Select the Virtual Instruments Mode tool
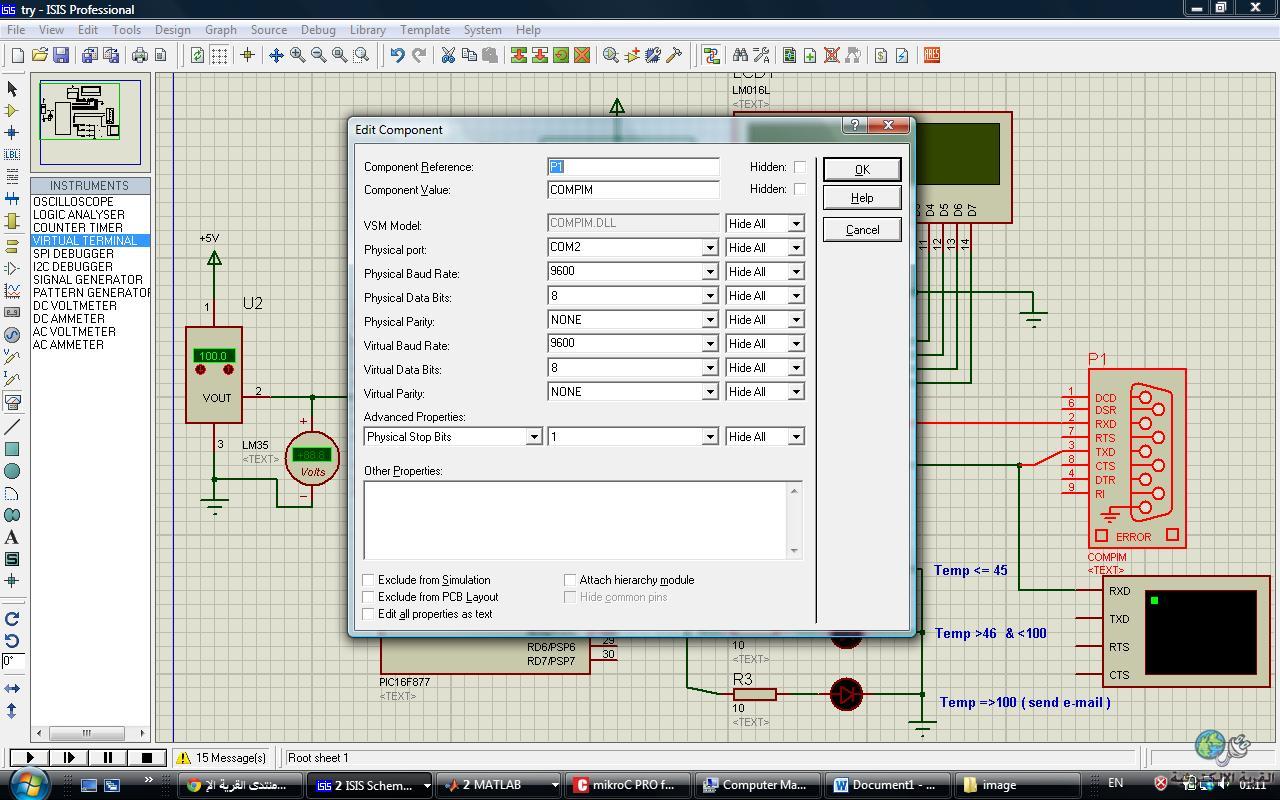 pyautogui.click(x=12, y=401)
